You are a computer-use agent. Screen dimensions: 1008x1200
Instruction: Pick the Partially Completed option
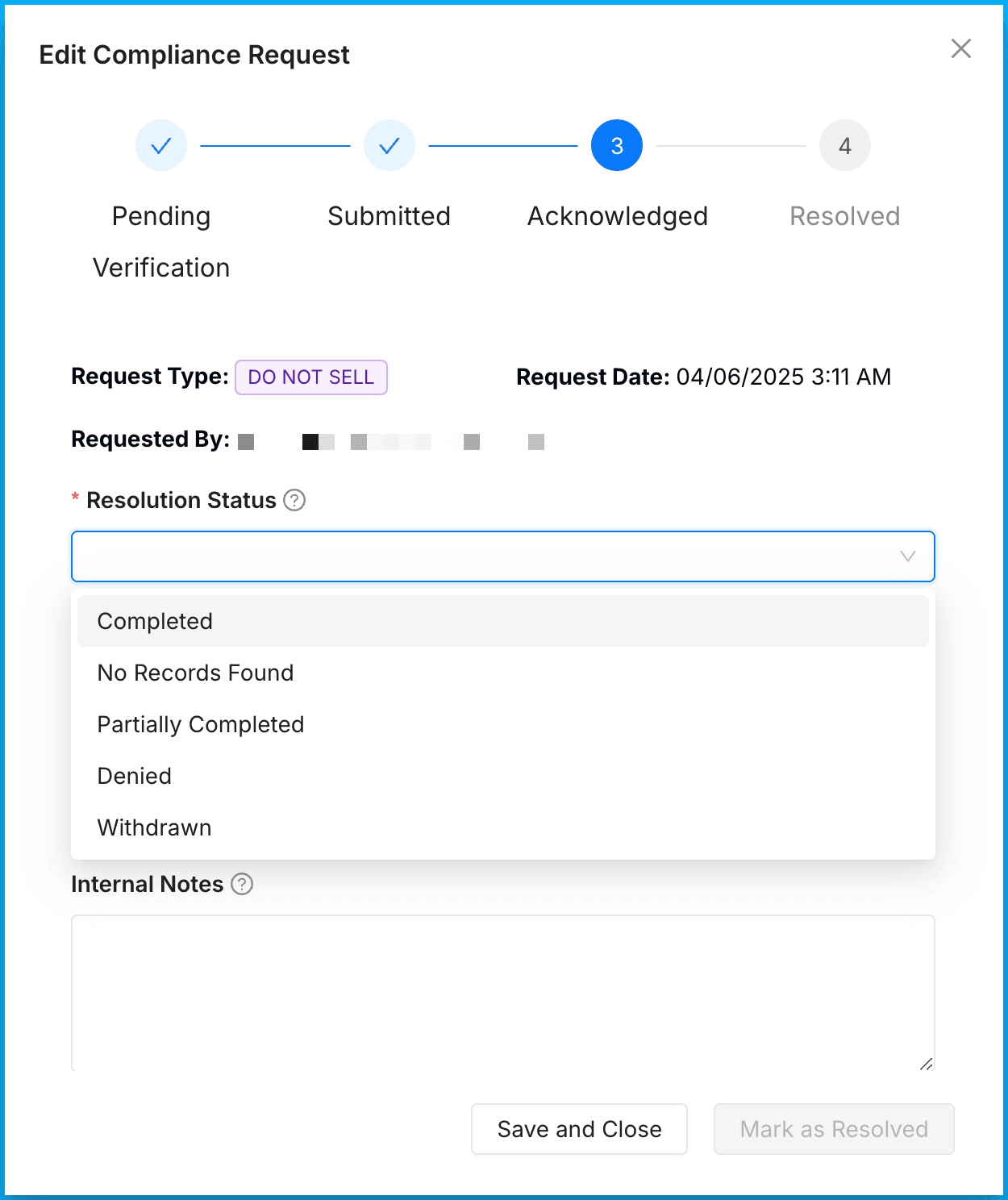coord(200,725)
